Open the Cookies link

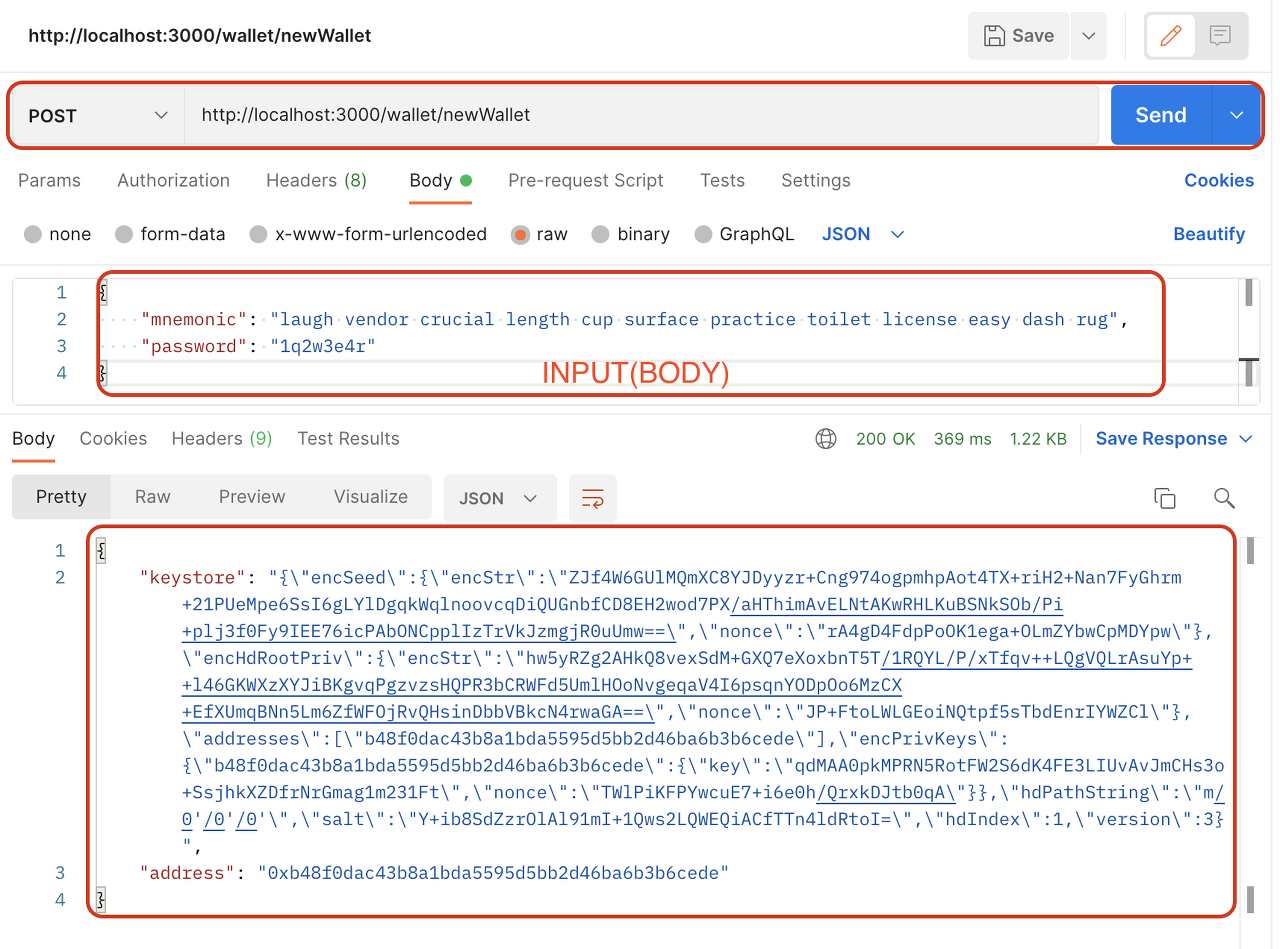tap(1219, 181)
